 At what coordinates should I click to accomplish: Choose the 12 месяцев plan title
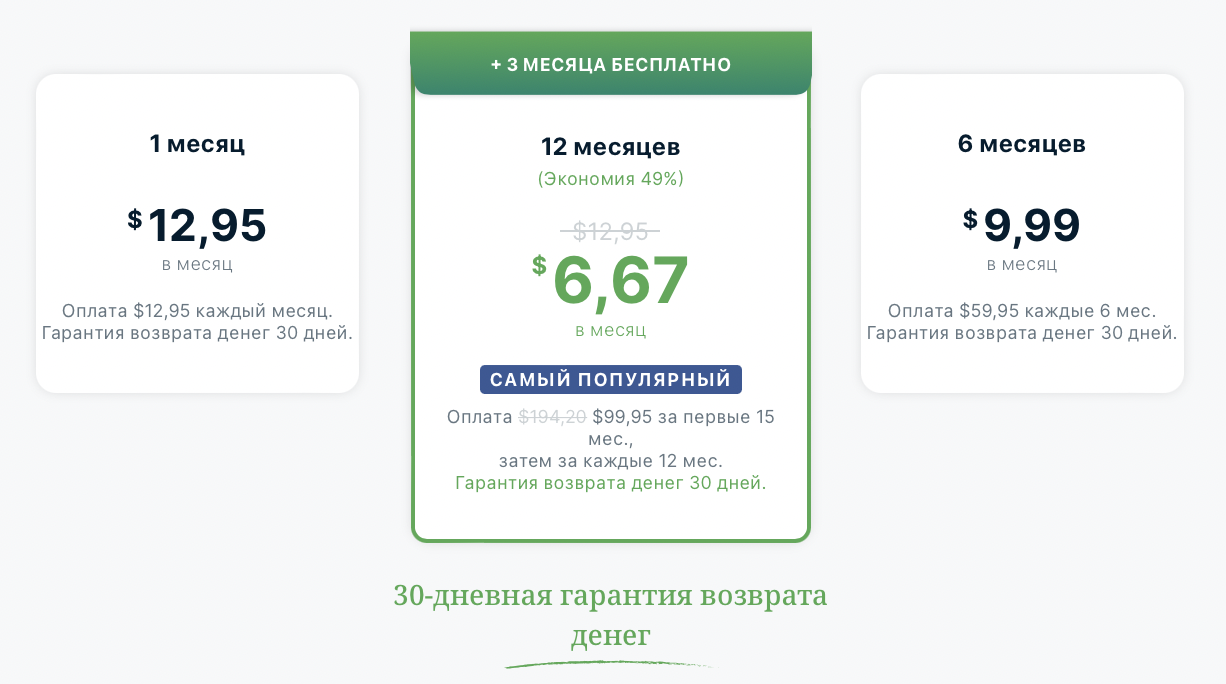tap(610, 147)
